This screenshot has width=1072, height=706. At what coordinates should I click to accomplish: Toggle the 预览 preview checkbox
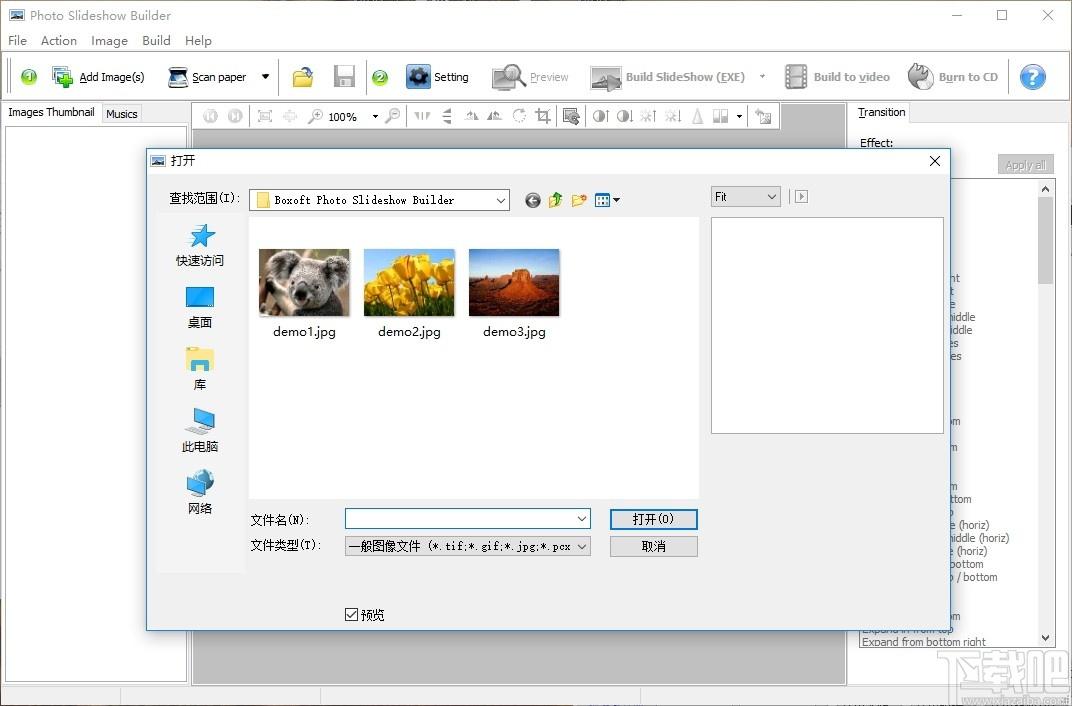[x=352, y=615]
